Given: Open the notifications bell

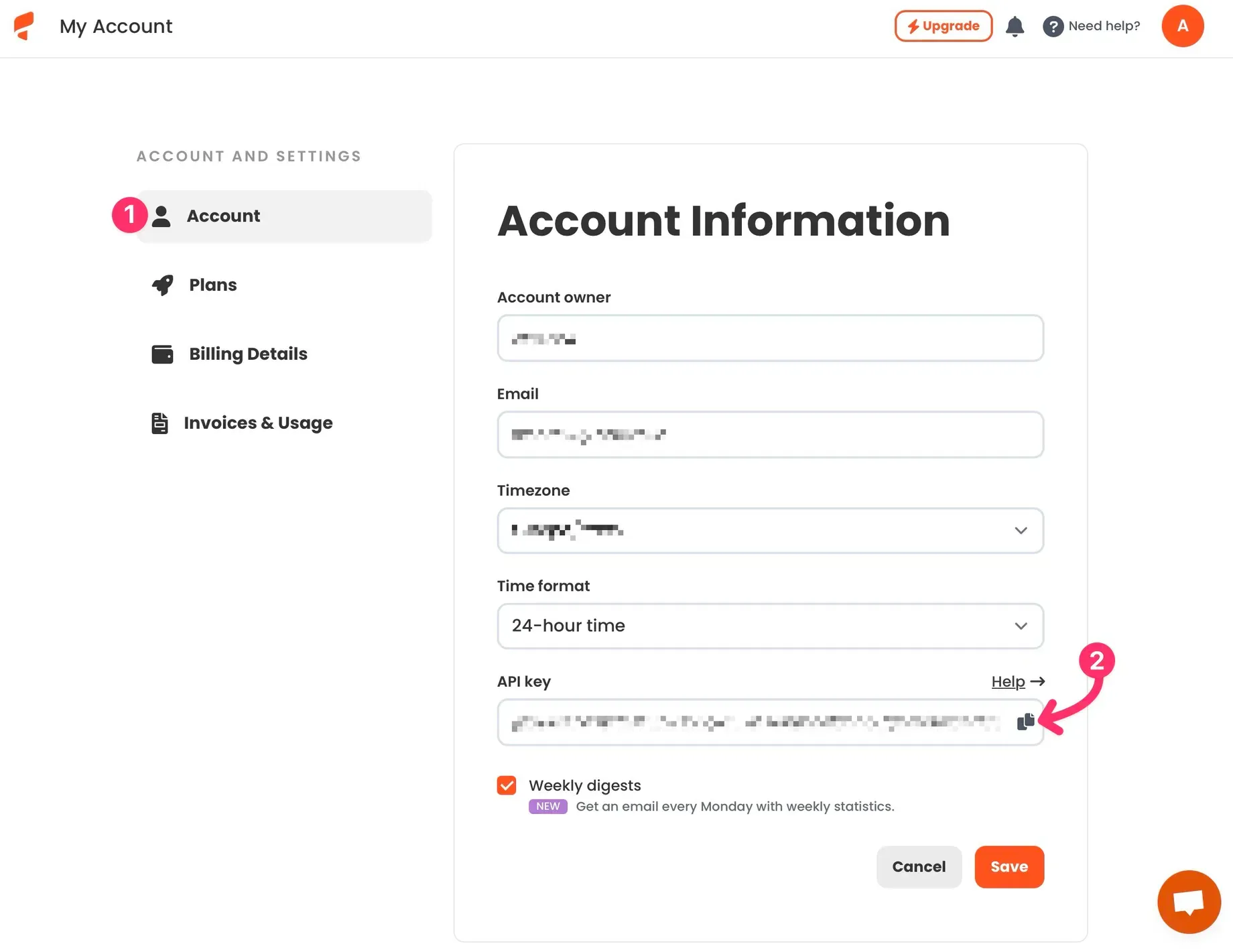Looking at the screenshot, I should 1015,26.
